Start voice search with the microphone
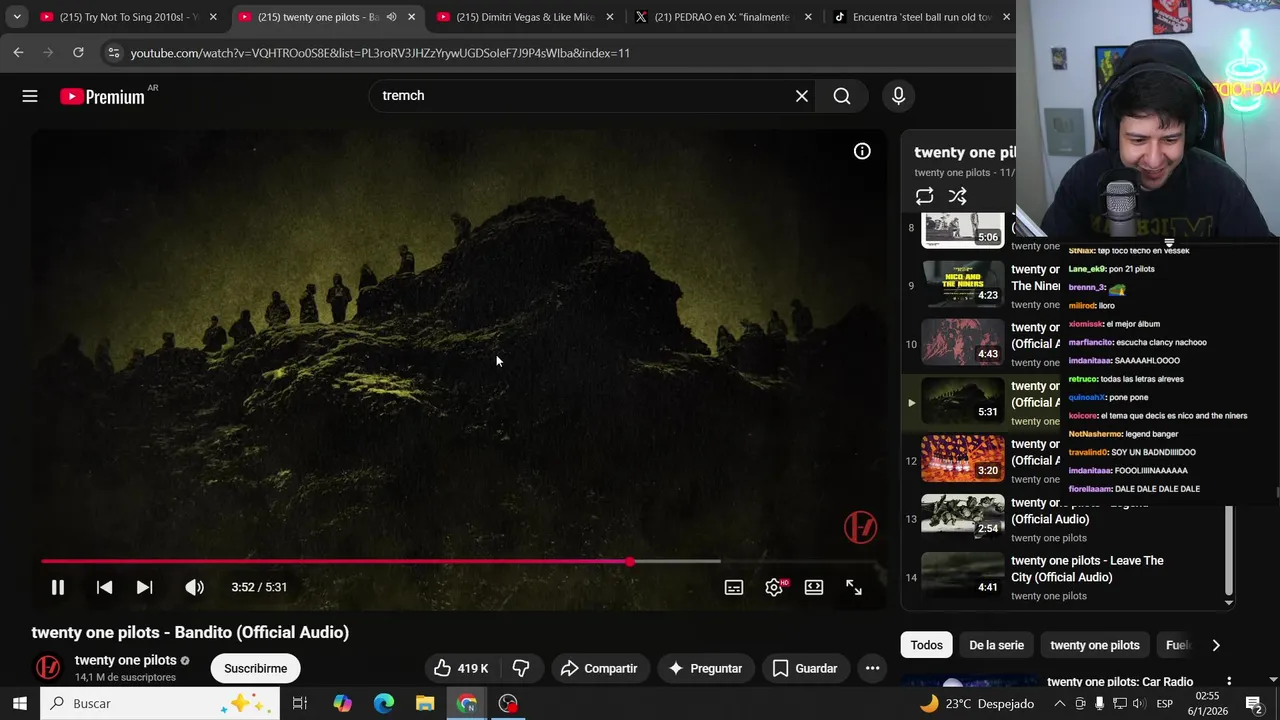Image resolution: width=1280 pixels, height=720 pixels. coord(898,96)
